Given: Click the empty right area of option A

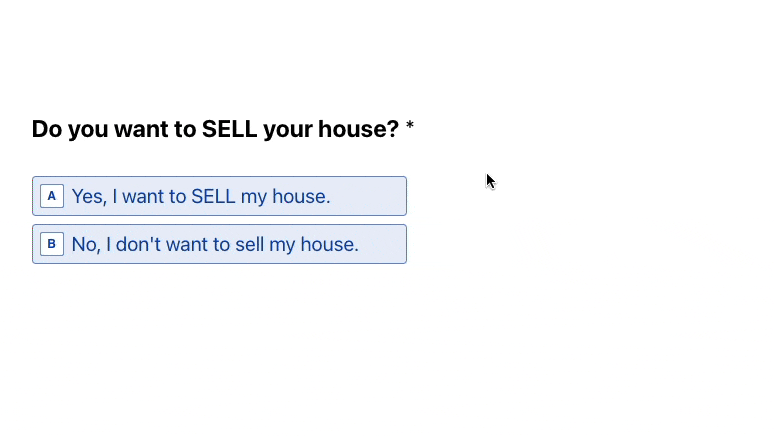Looking at the screenshot, I should [x=368, y=196].
